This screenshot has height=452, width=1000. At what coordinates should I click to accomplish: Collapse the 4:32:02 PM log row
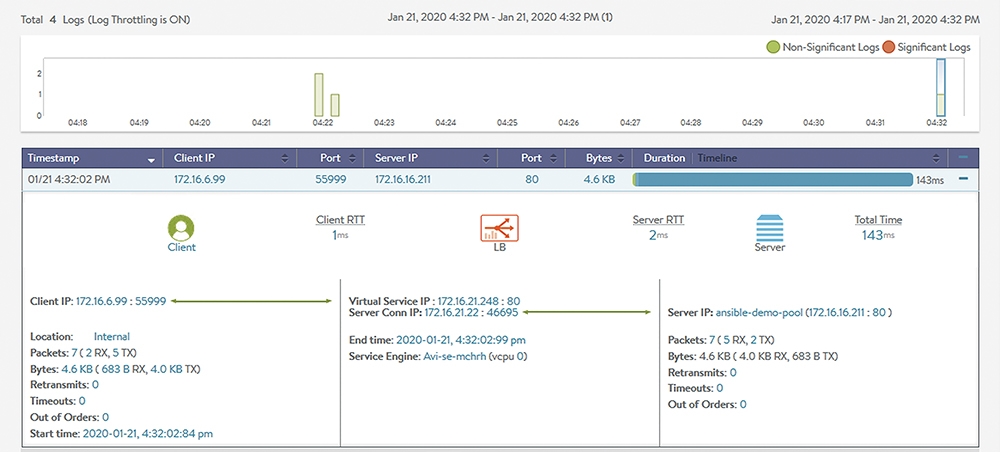[x=963, y=179]
